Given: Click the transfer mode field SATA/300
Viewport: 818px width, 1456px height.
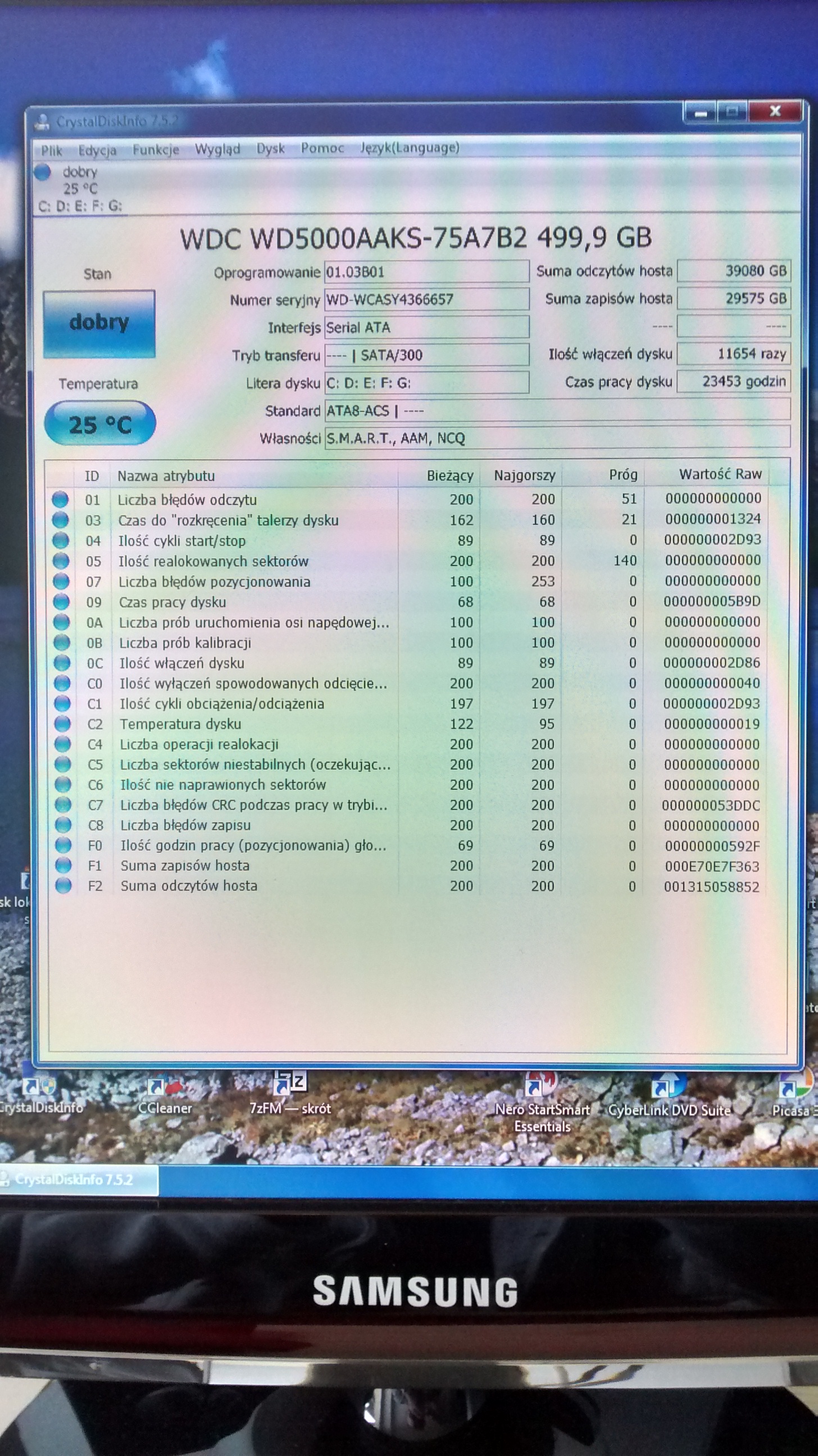Looking at the screenshot, I should coord(427,355).
